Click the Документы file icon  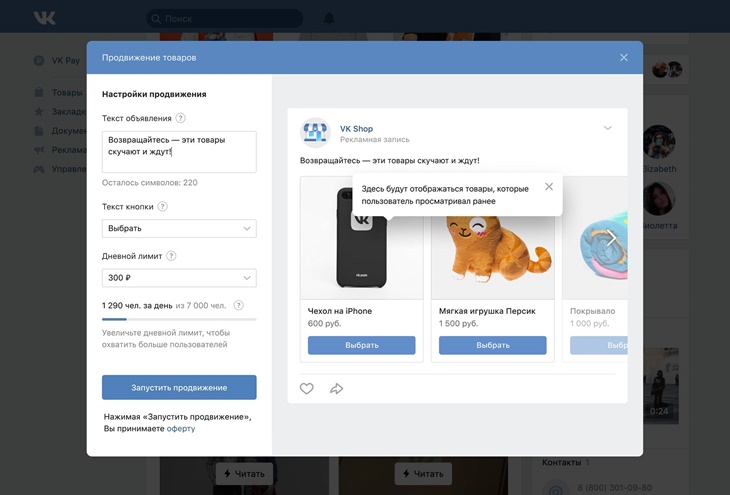pyautogui.click(x=39, y=131)
